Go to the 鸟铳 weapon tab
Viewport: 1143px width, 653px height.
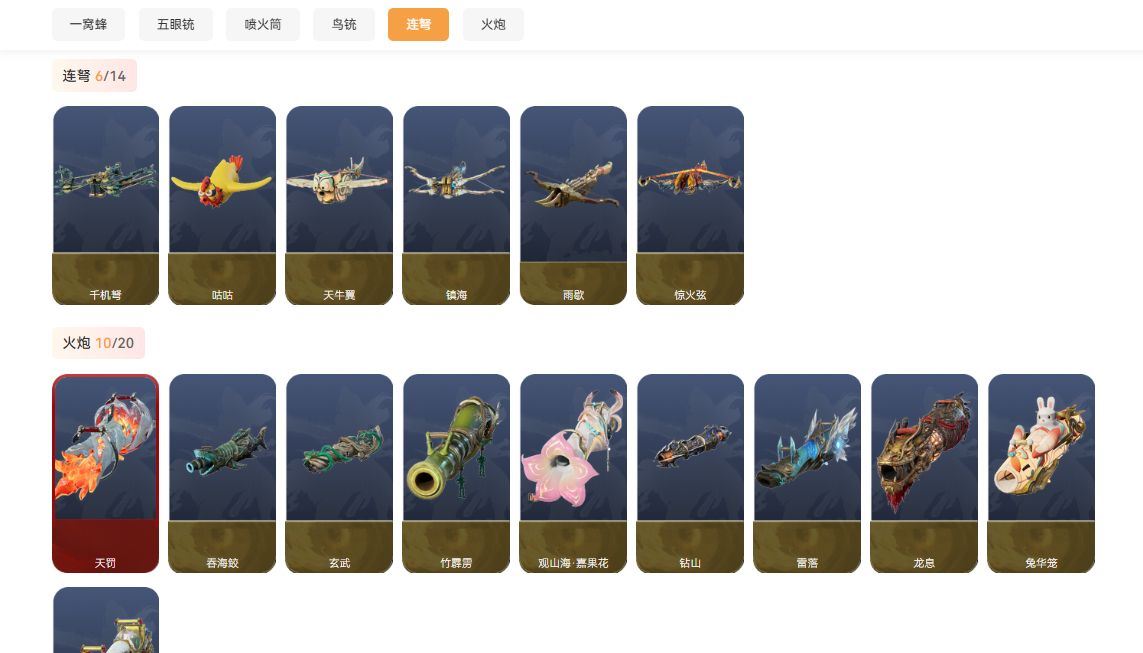344,25
